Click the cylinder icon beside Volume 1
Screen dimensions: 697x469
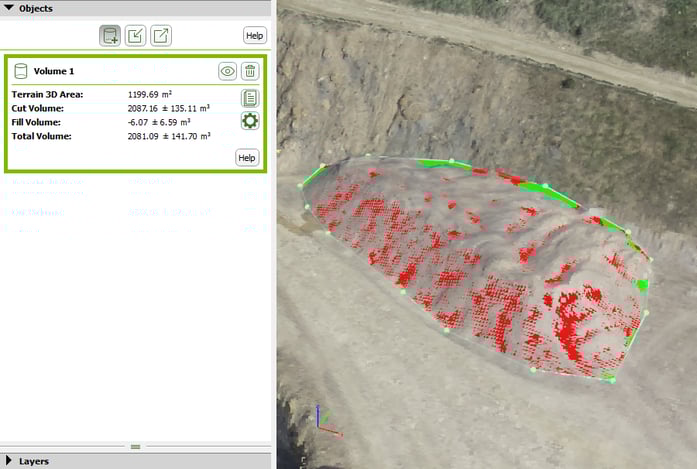pyautogui.click(x=20, y=72)
